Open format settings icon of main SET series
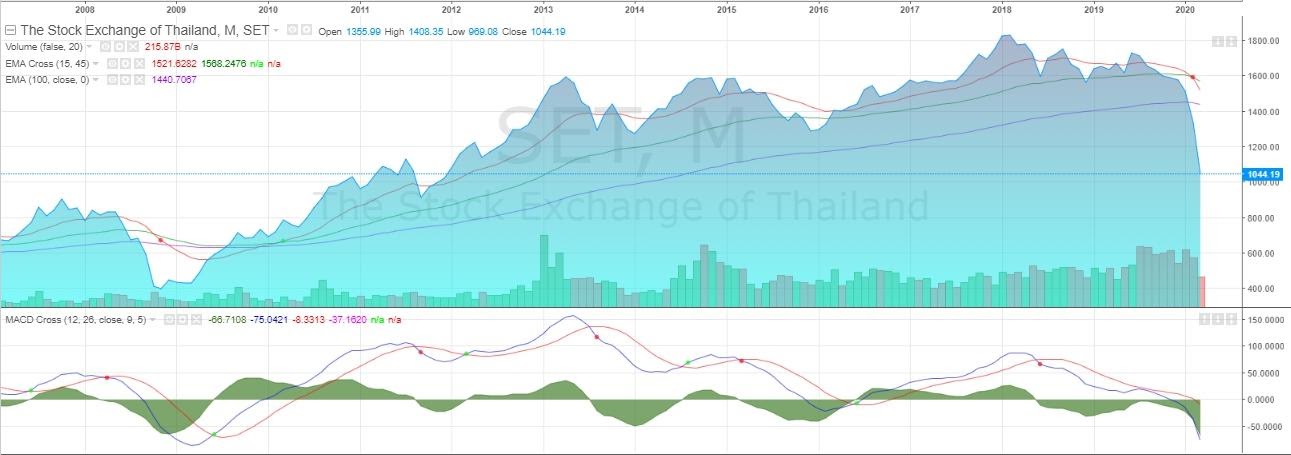 [307, 30]
